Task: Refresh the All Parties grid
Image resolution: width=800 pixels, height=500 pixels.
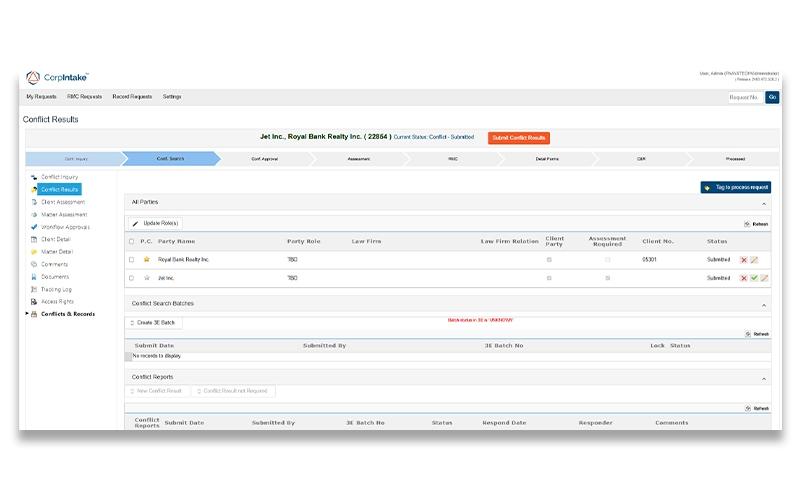Action: [756, 224]
